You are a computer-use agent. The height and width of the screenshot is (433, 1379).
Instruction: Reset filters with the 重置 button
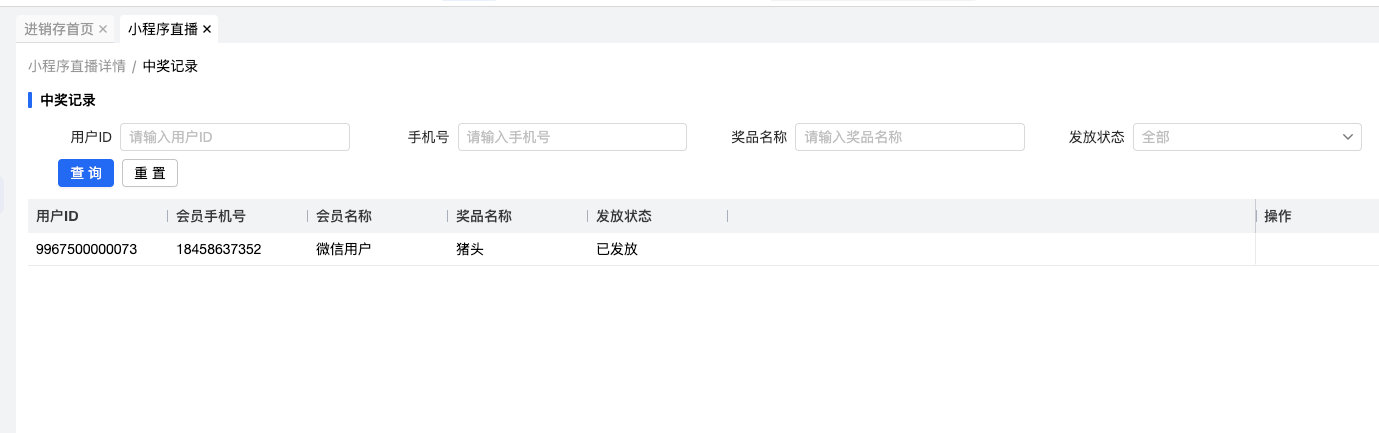150,173
